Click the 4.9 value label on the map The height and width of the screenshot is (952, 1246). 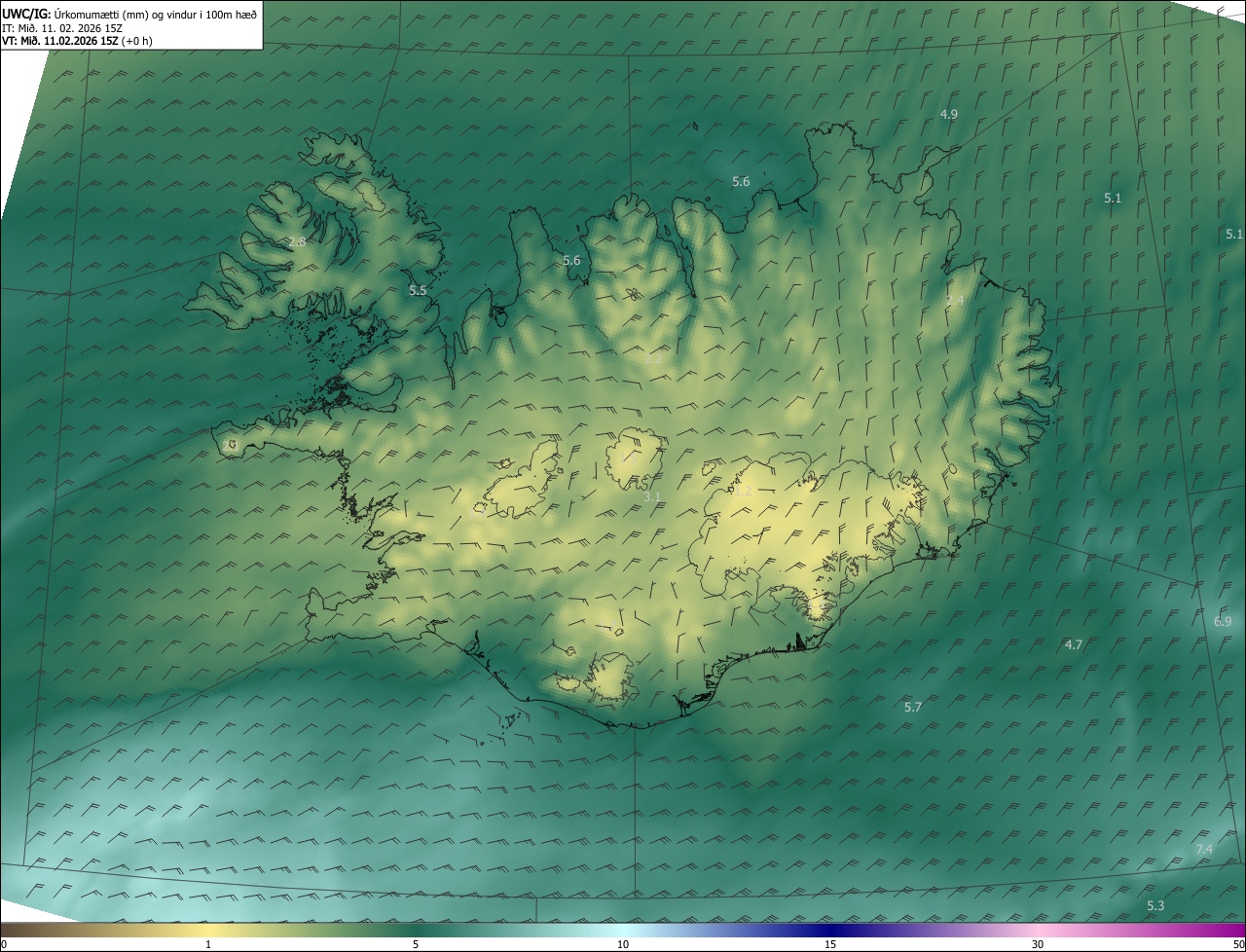coord(948,114)
